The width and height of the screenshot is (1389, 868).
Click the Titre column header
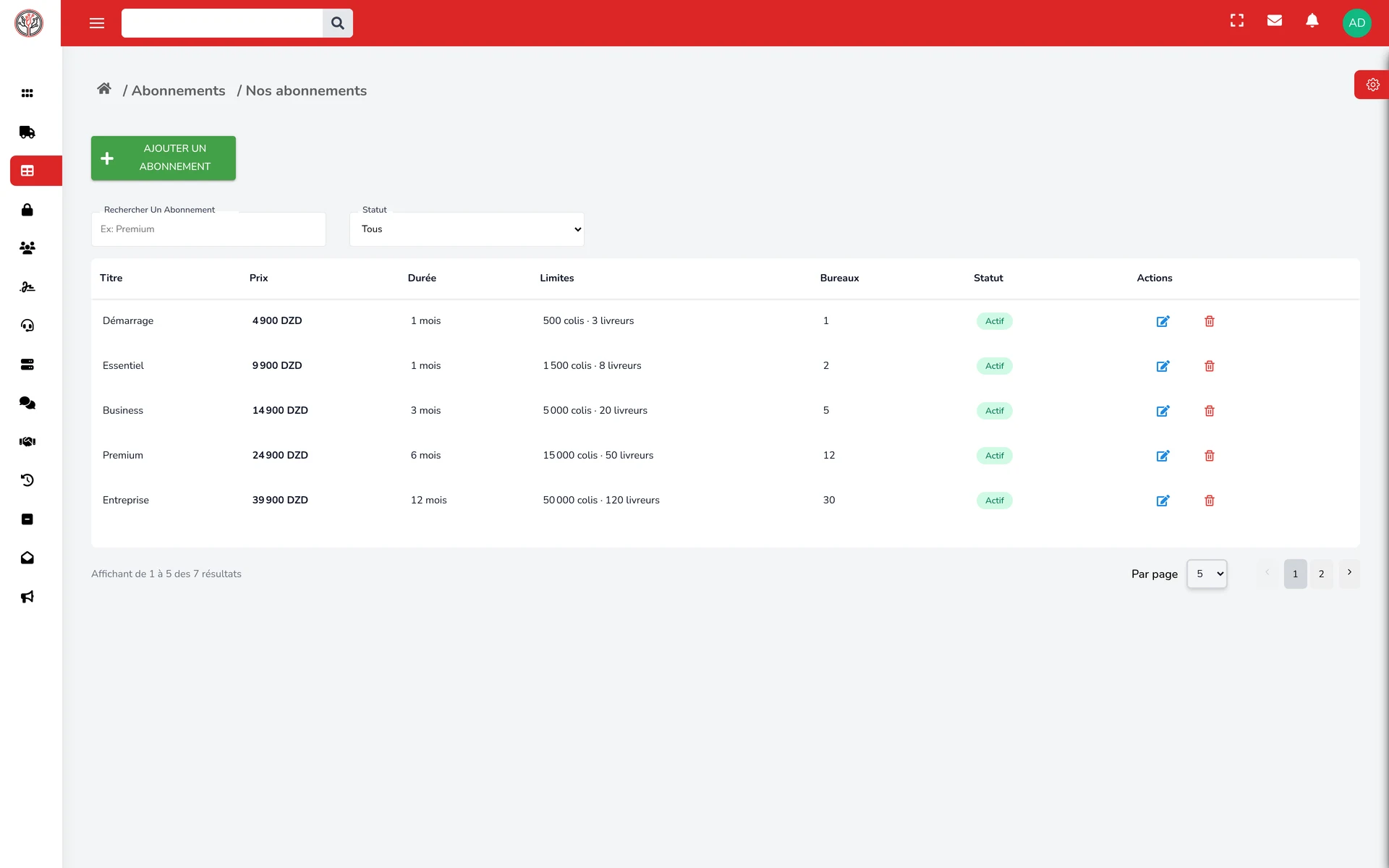point(111,278)
